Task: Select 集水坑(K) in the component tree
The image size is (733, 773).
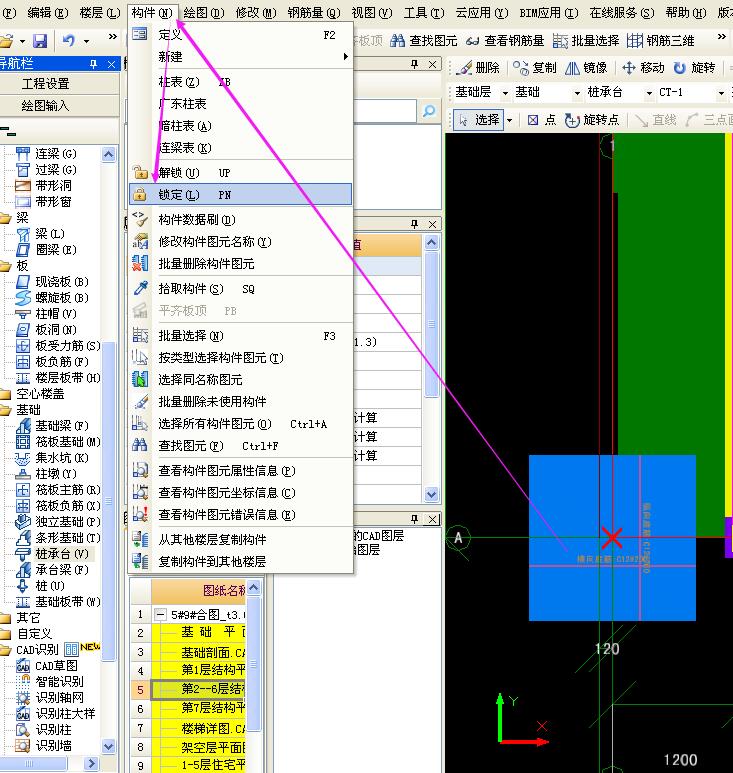Action: click(61, 458)
